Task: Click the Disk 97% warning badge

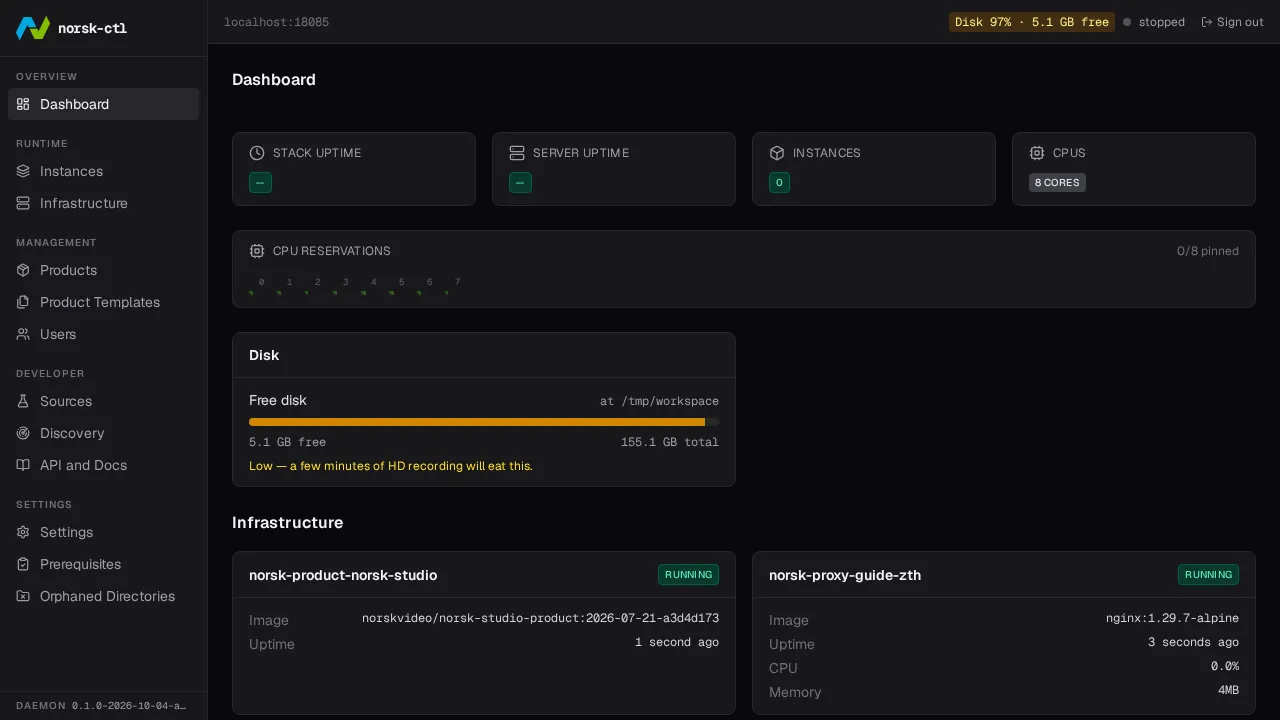Action: tap(1032, 22)
